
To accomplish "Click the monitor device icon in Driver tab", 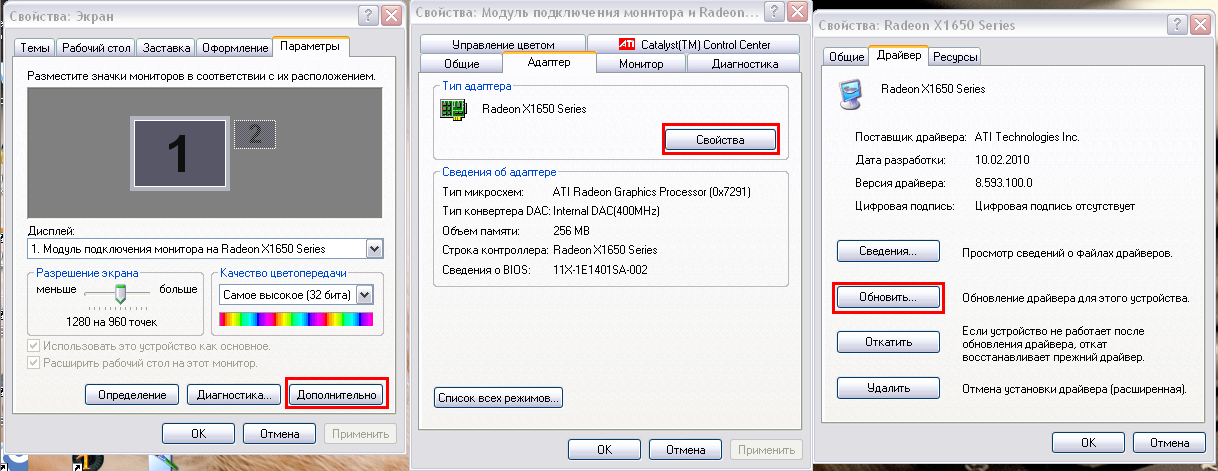I will click(x=852, y=94).
